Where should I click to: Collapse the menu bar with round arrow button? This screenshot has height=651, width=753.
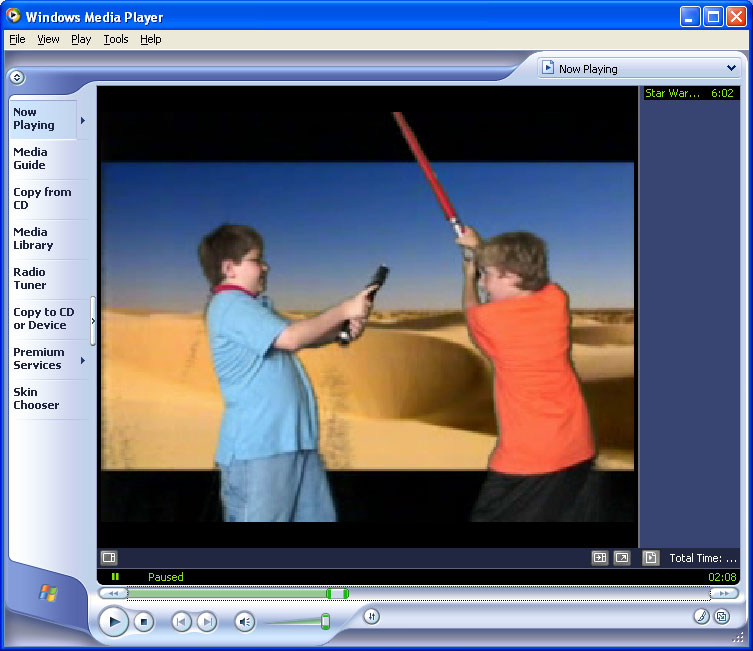[17, 77]
